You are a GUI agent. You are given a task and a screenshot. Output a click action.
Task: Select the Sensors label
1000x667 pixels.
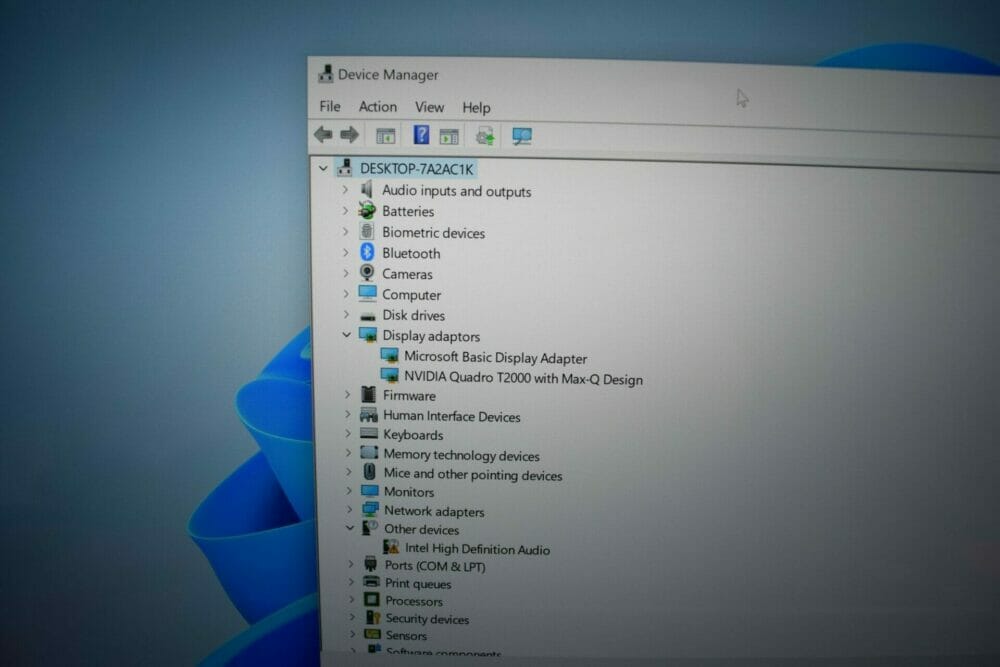406,636
